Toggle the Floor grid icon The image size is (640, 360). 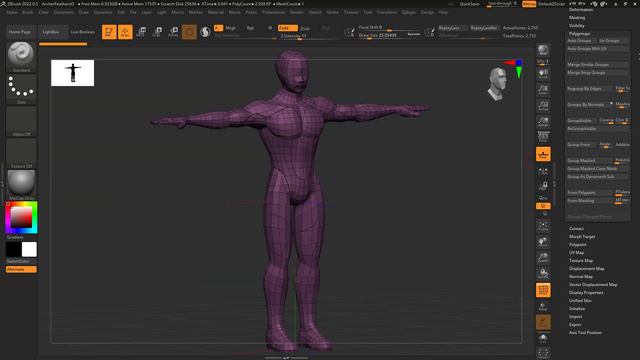(543, 154)
